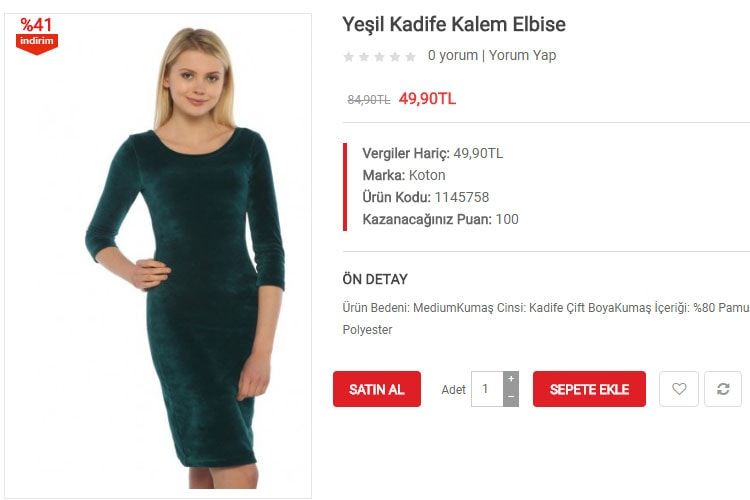Click the %41 indirim discount badge
The width and height of the screenshot is (750, 500).
point(37,36)
